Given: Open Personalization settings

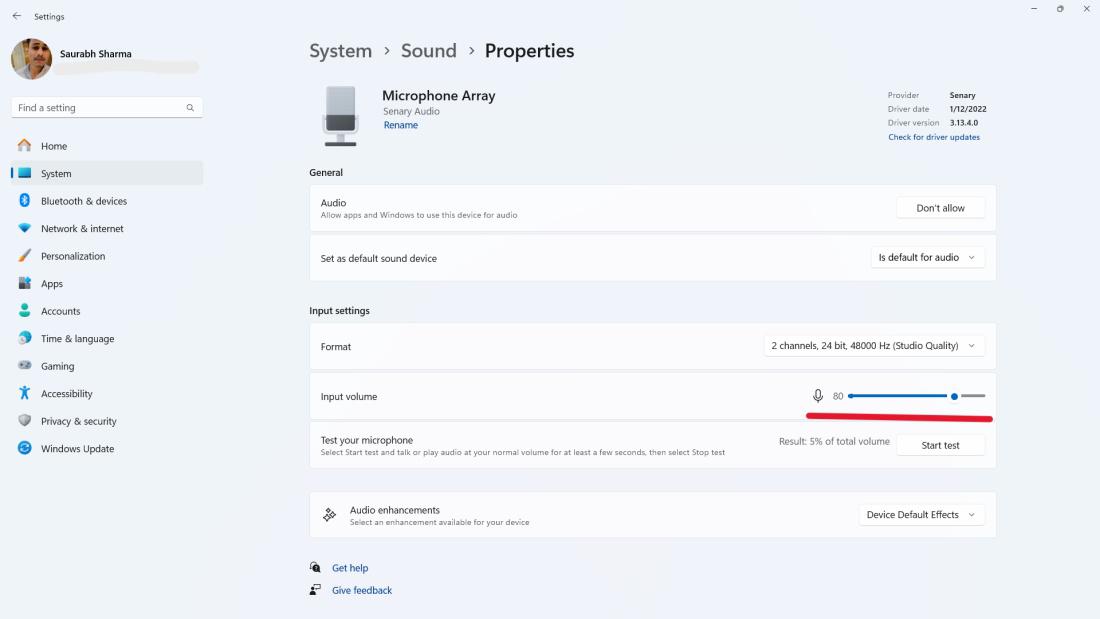Looking at the screenshot, I should pos(73,256).
